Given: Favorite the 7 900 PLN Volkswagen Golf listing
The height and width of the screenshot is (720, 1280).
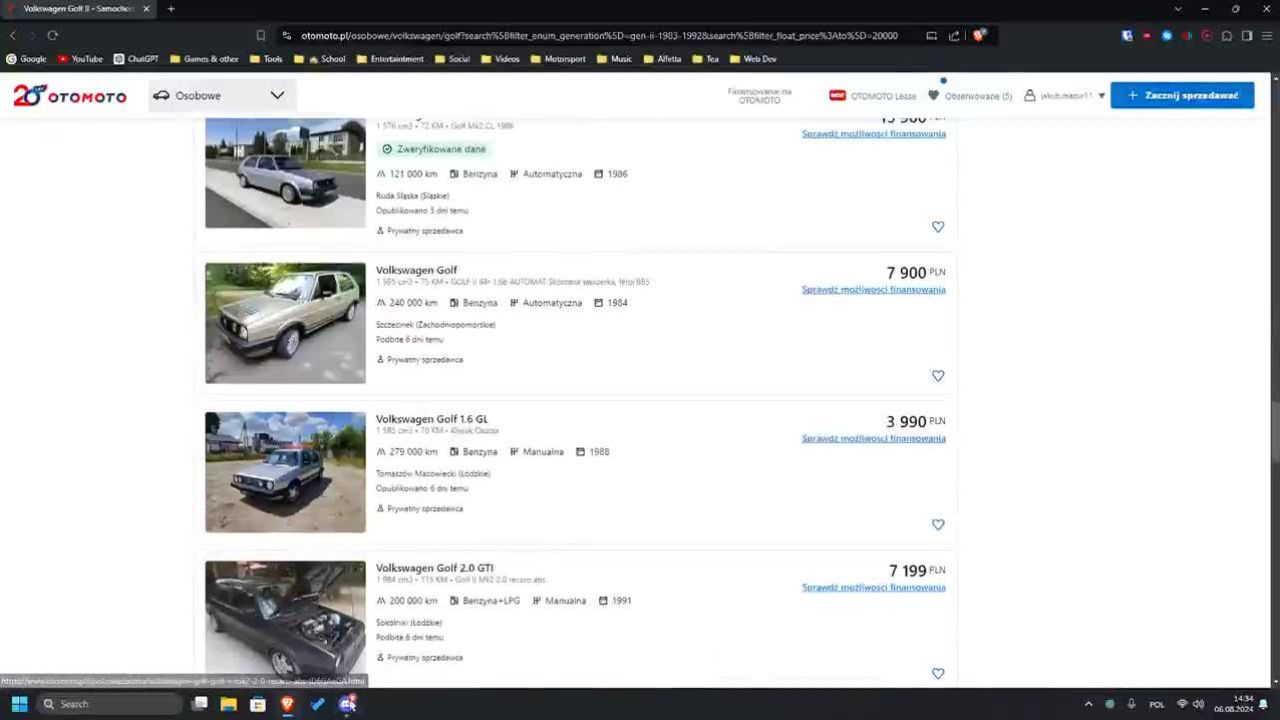Looking at the screenshot, I should pos(938,376).
